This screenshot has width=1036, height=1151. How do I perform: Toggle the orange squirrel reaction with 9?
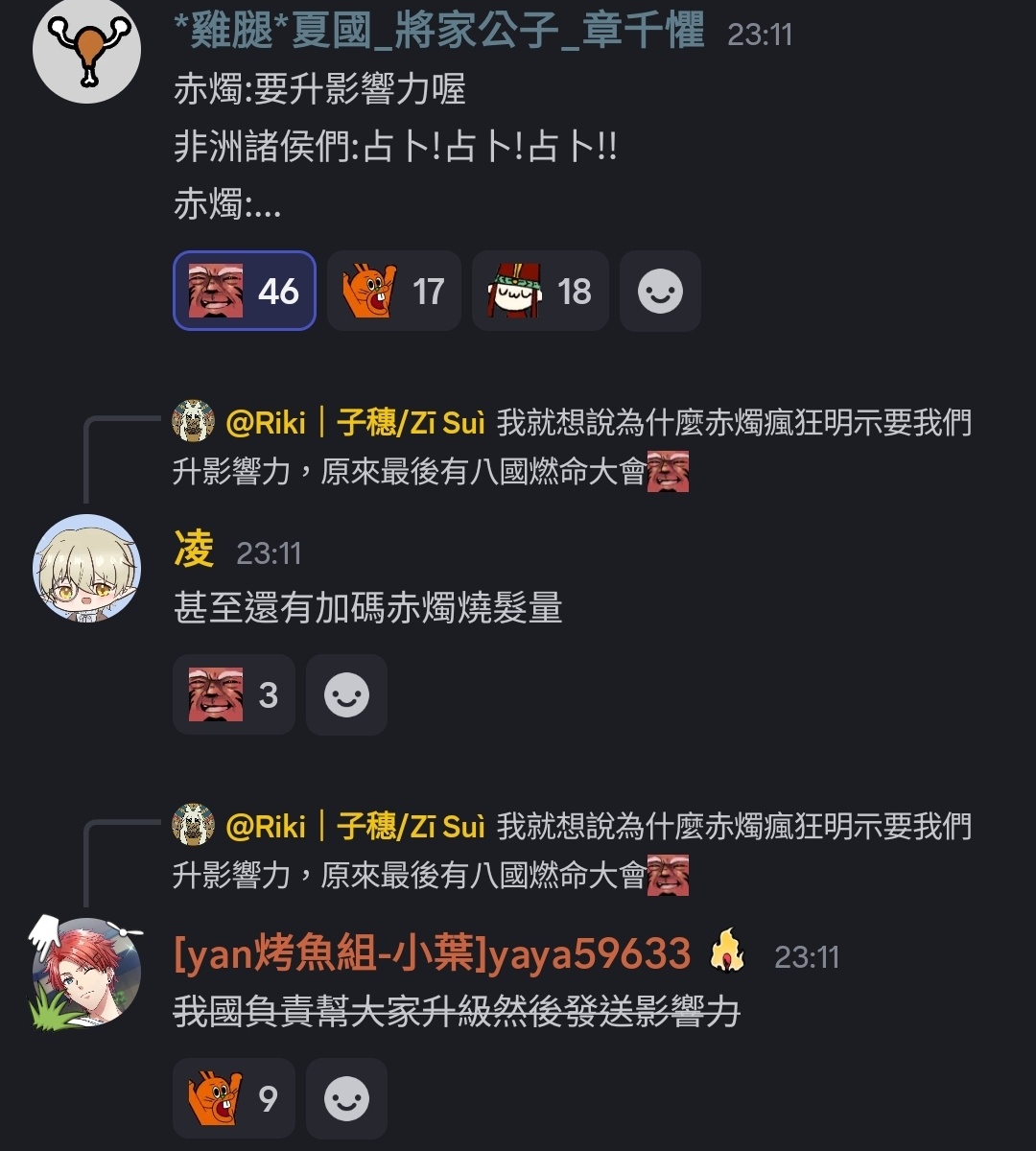(x=233, y=1098)
